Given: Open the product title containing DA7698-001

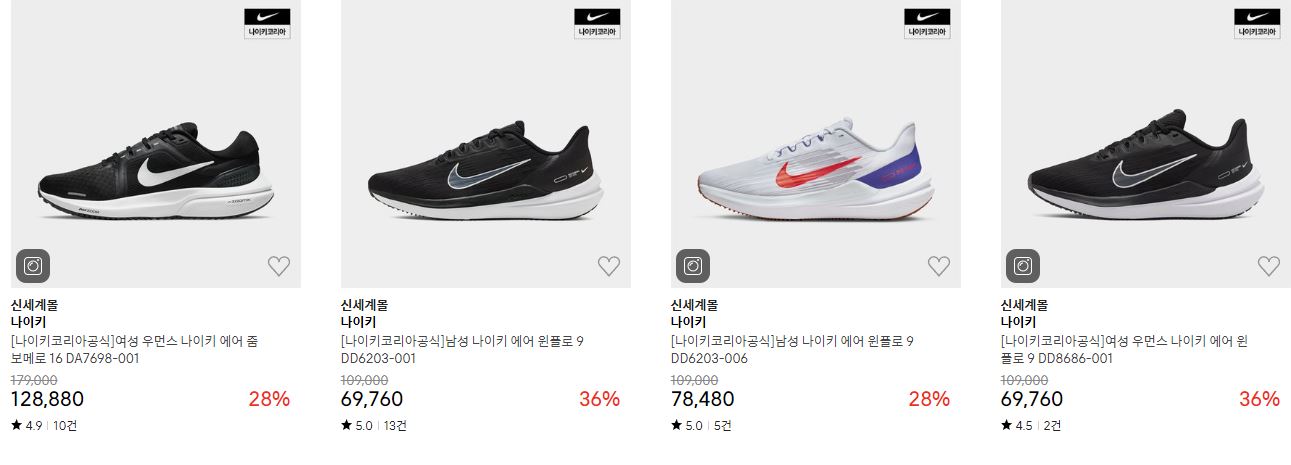Looking at the screenshot, I should 135,350.
